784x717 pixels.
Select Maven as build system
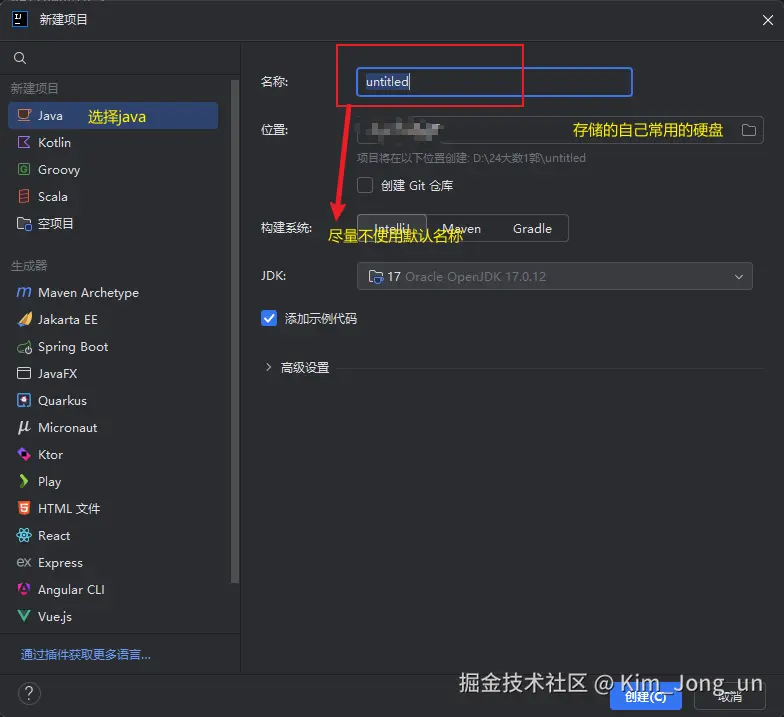tap(462, 228)
